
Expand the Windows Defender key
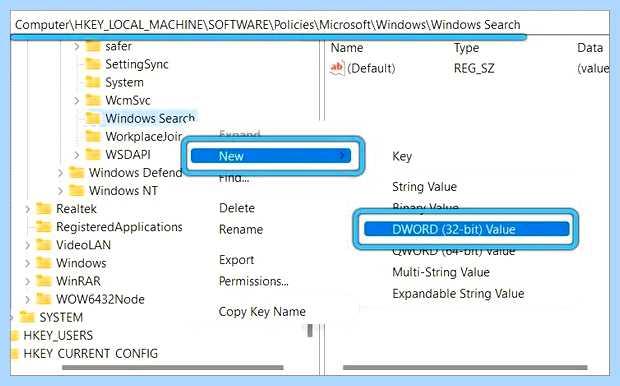[60, 173]
